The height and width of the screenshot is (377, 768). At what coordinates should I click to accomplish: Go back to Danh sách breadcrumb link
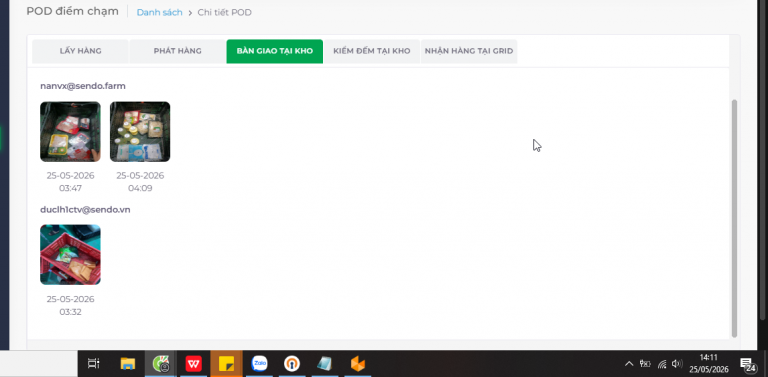click(160, 12)
